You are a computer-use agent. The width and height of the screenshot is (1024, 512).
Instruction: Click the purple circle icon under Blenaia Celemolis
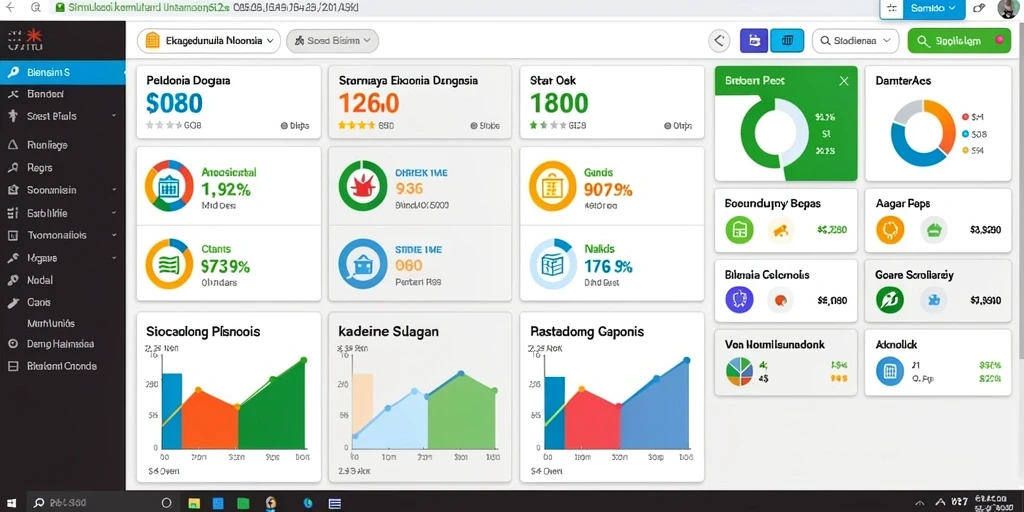coord(739,300)
